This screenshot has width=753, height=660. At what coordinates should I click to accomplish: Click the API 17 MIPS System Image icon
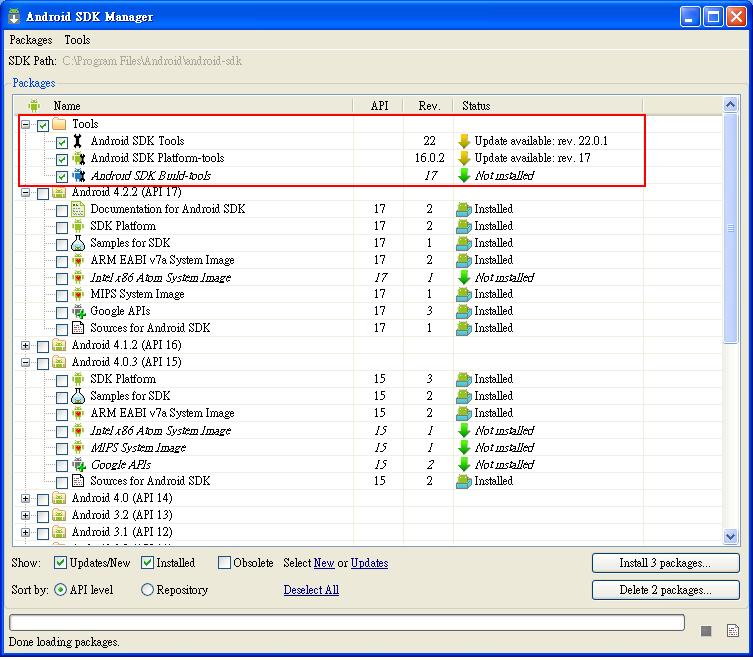tap(78, 294)
